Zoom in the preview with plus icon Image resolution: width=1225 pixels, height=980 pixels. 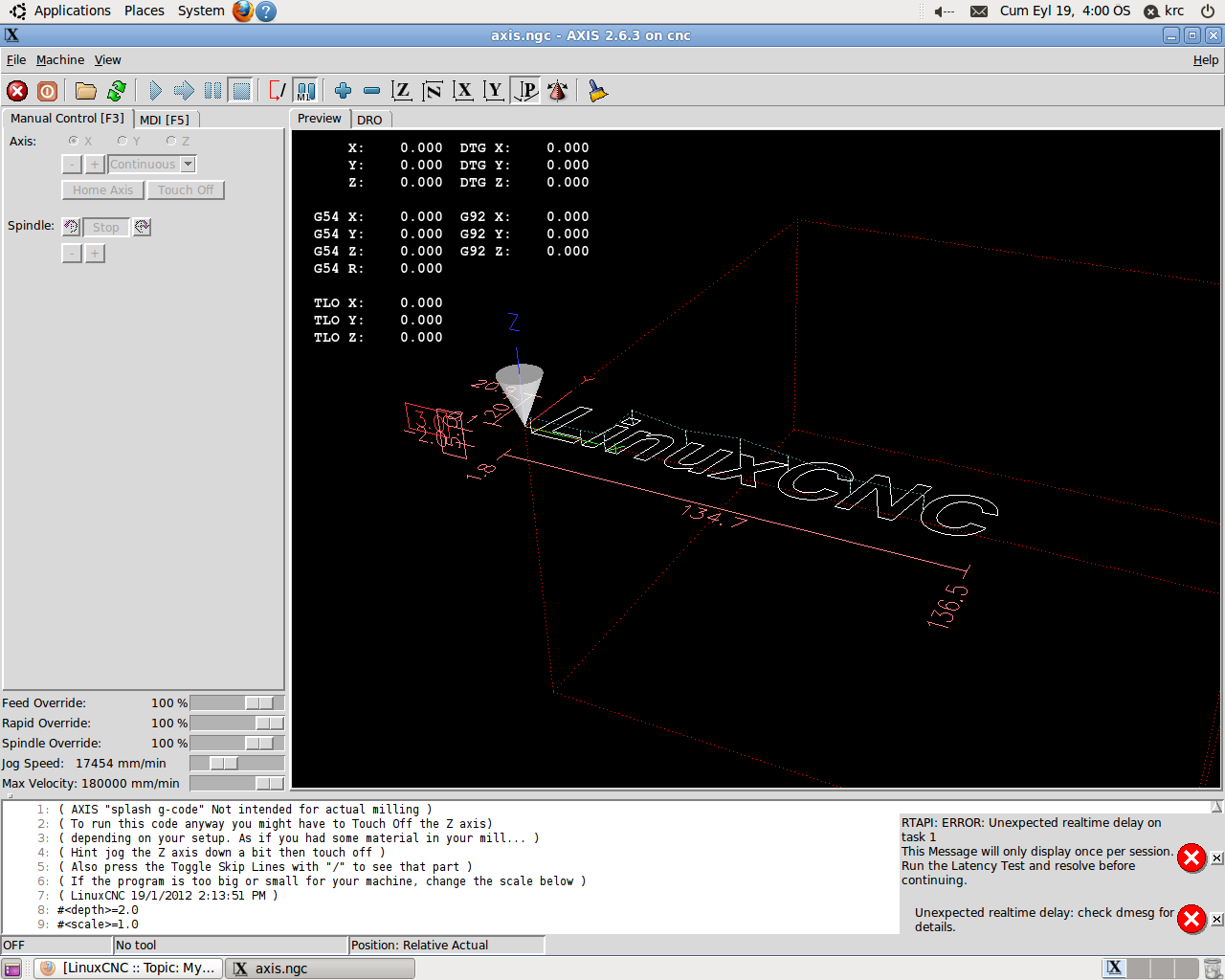coord(343,91)
